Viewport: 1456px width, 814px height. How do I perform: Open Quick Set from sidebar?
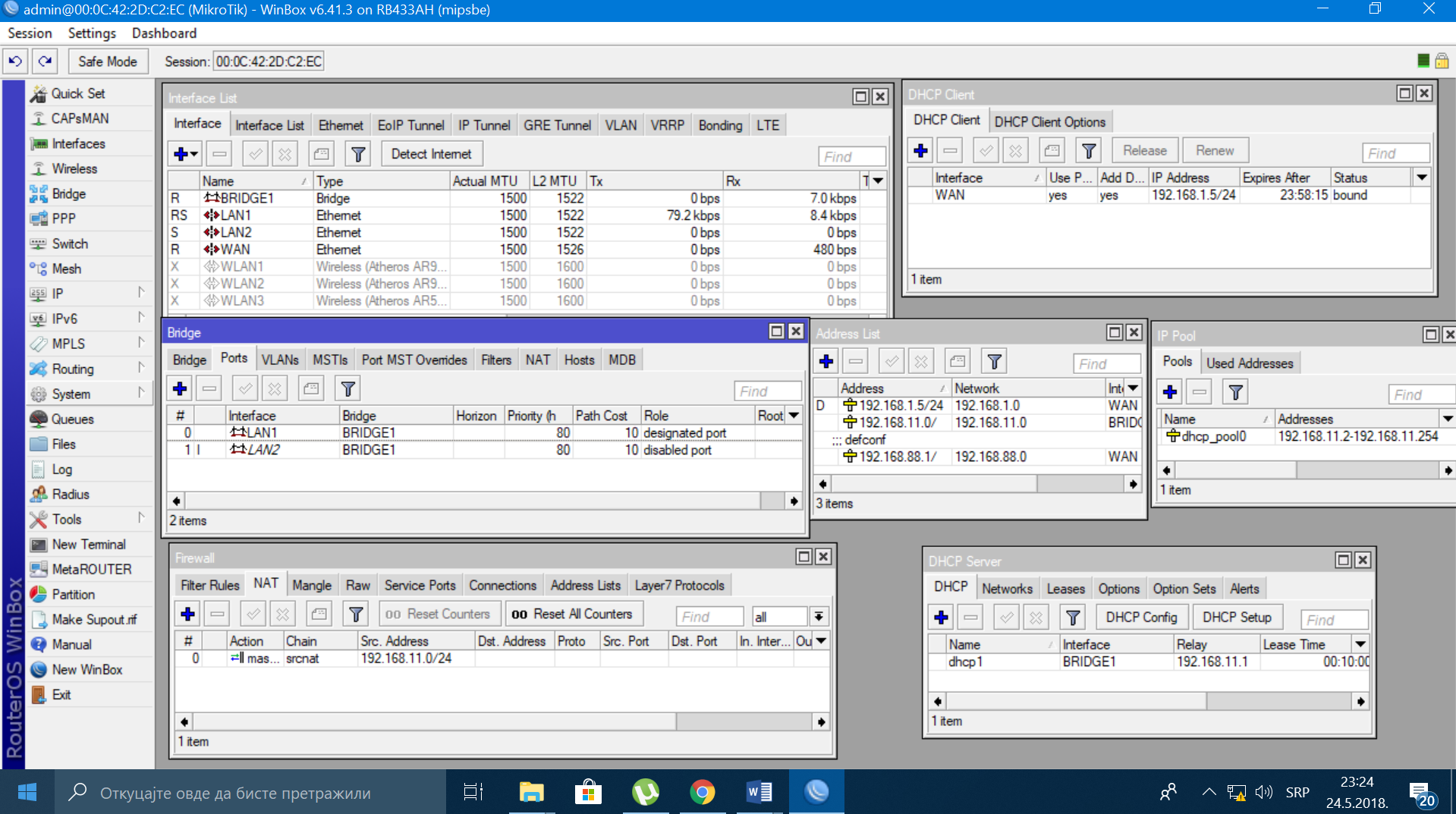78,93
